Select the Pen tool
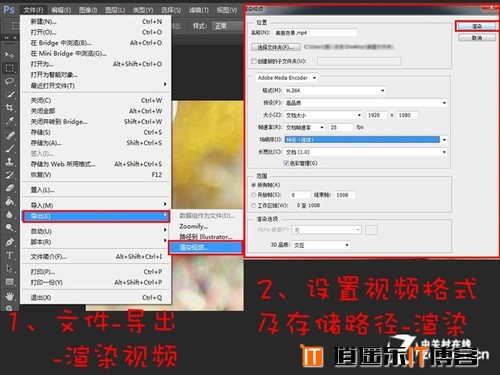The width and height of the screenshot is (500, 375). 9,242
